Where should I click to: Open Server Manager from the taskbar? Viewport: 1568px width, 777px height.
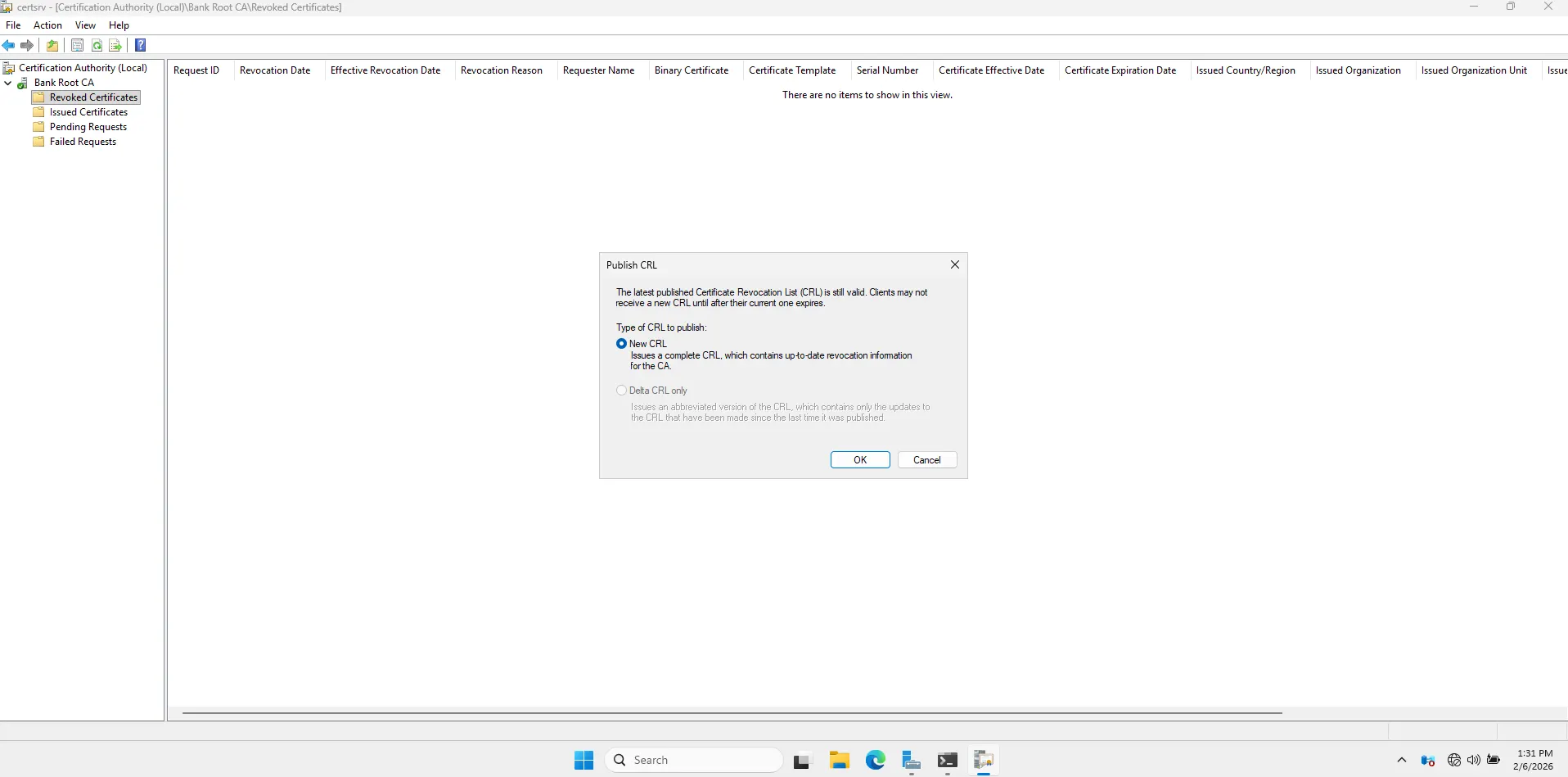click(912, 761)
